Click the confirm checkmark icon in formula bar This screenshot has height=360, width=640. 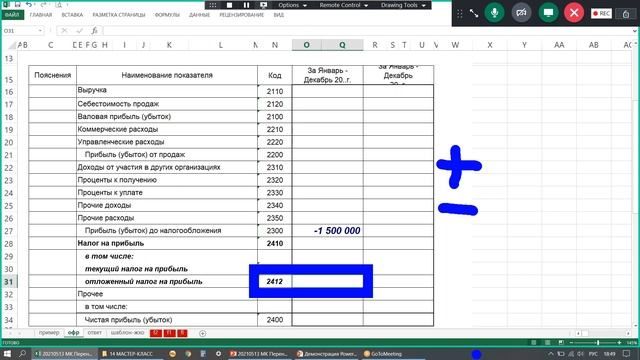(80, 31)
